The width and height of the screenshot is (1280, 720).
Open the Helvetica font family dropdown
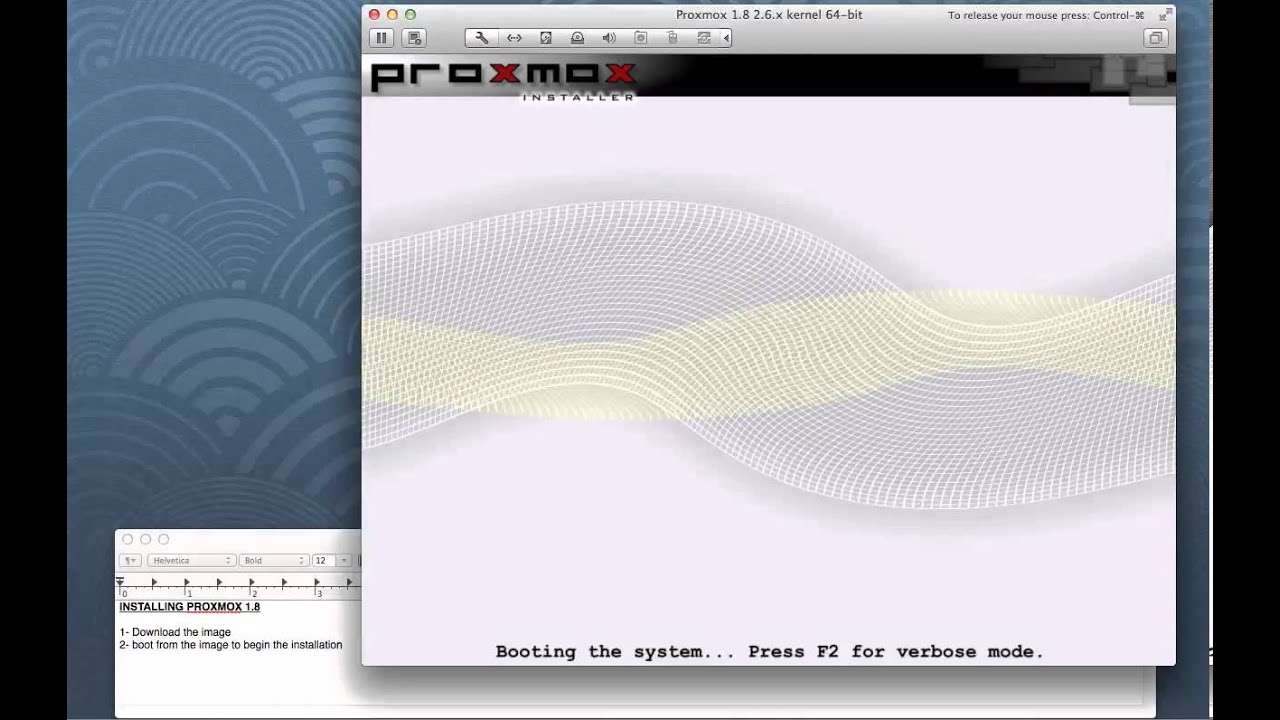[191, 561]
